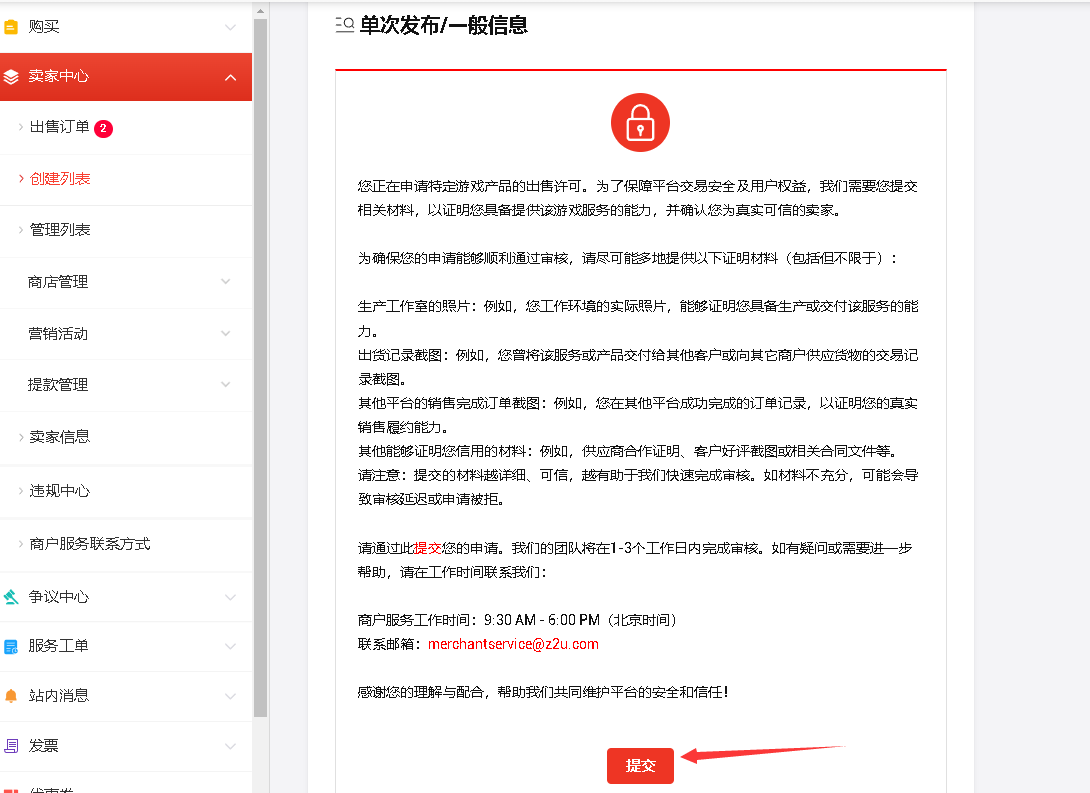Open 出售订单 with notification badge
The image size is (1090, 793).
coord(60,127)
